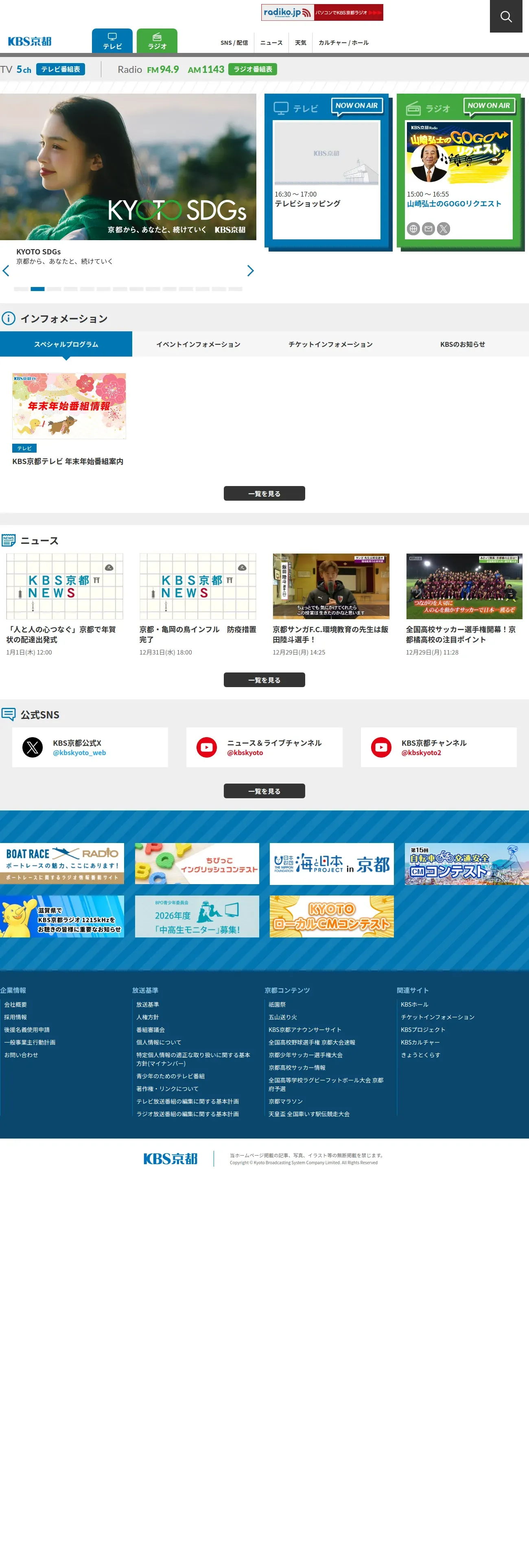This screenshot has height=1568, width=529.
Task: Open footer link 五山送り火
Action: [283, 1017]
